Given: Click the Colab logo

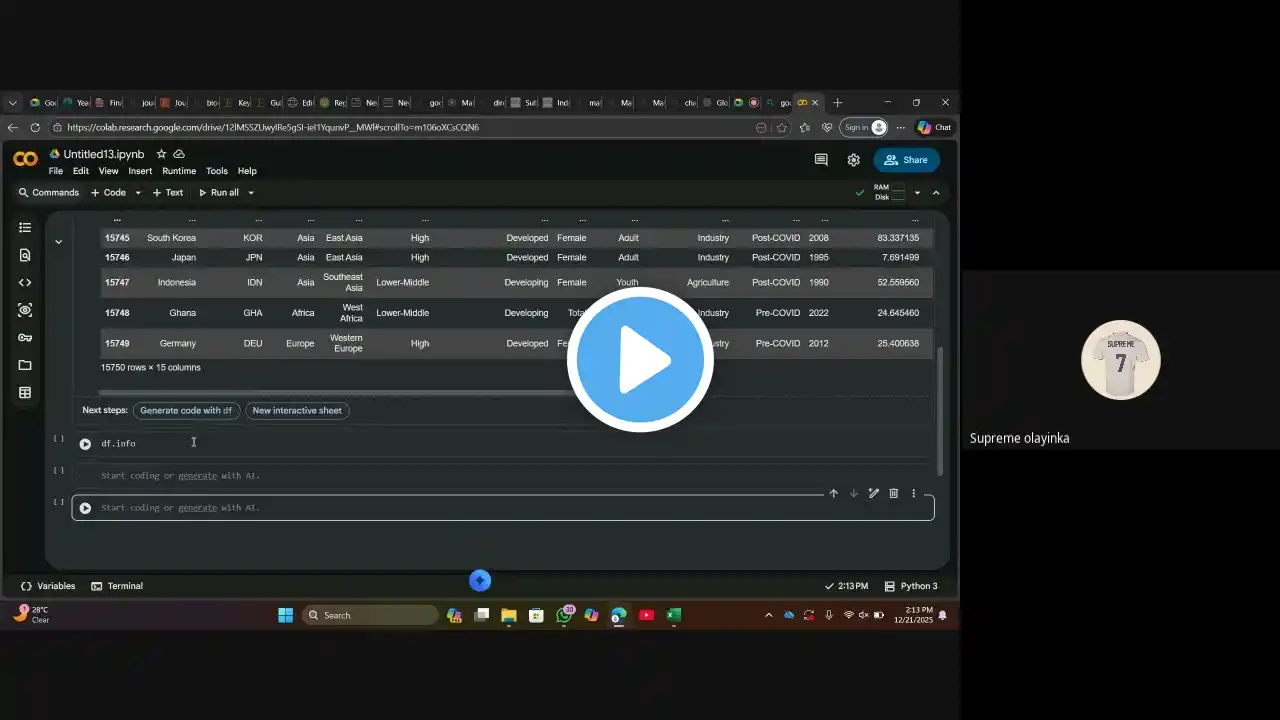Looking at the screenshot, I should [25, 159].
